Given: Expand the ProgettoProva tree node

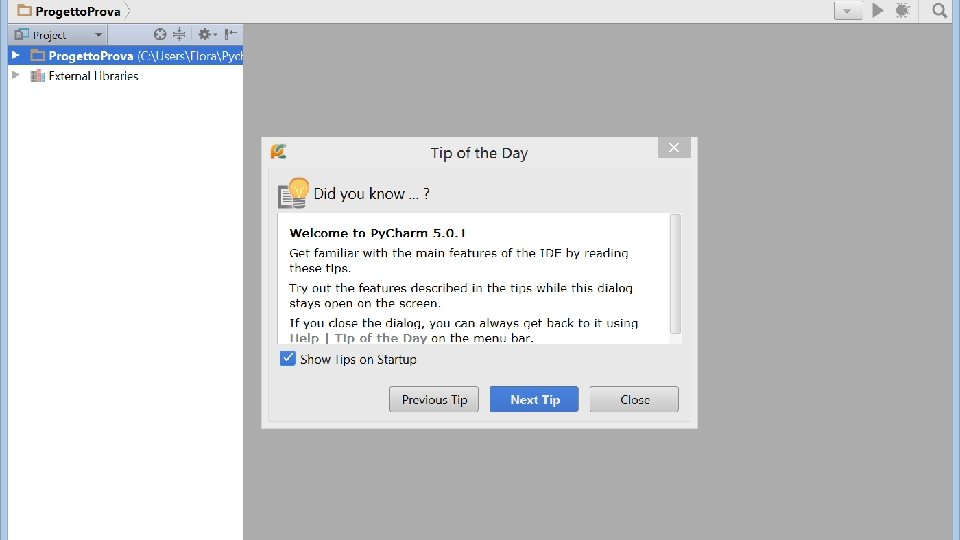Looking at the screenshot, I should coord(16,56).
